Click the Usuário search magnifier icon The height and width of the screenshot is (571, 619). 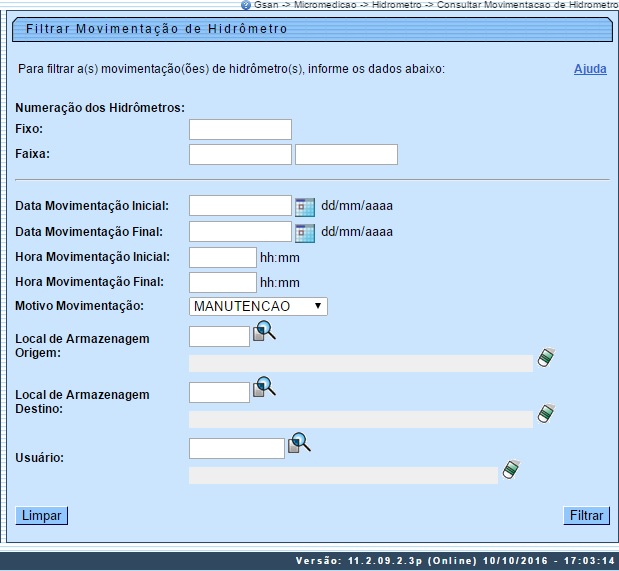299,443
